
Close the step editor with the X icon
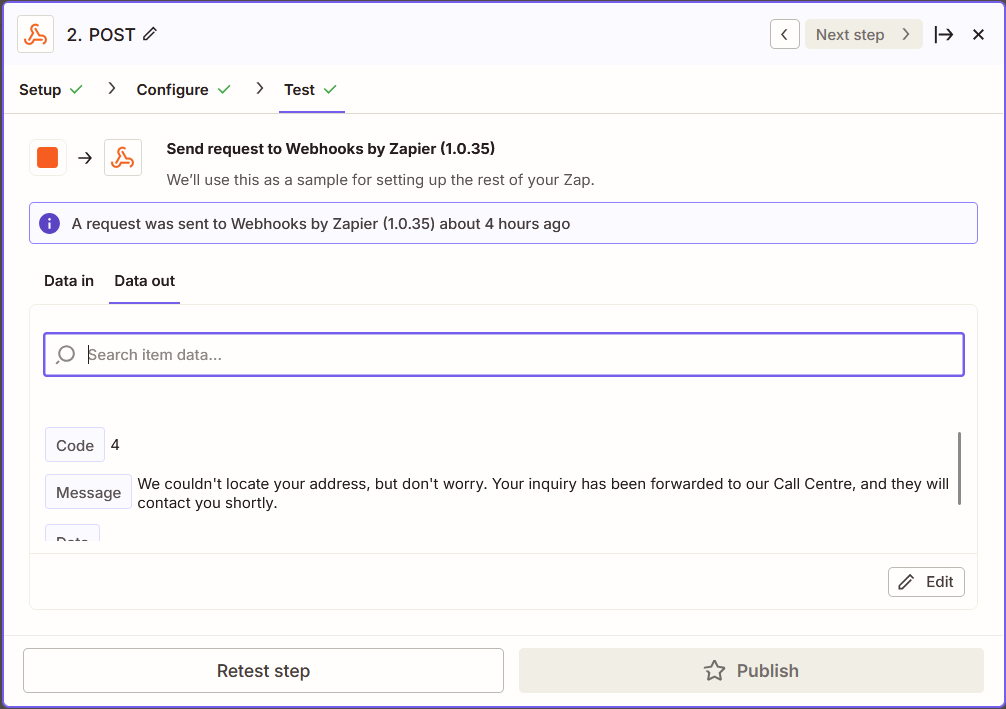pos(978,34)
